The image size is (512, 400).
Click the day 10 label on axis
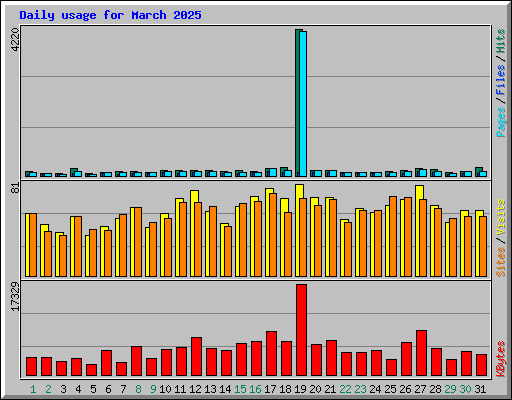(x=165, y=389)
